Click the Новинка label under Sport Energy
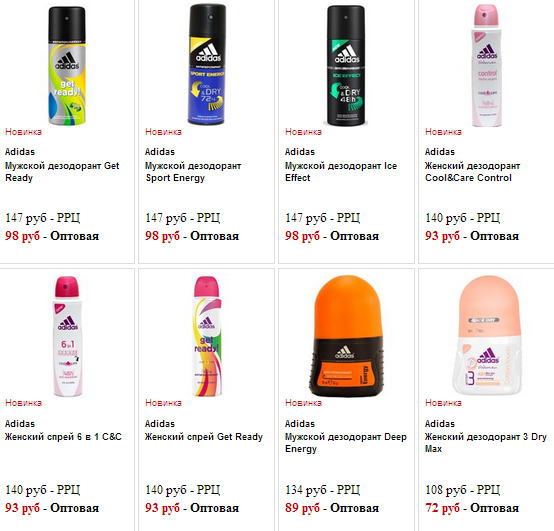 pyautogui.click(x=163, y=132)
